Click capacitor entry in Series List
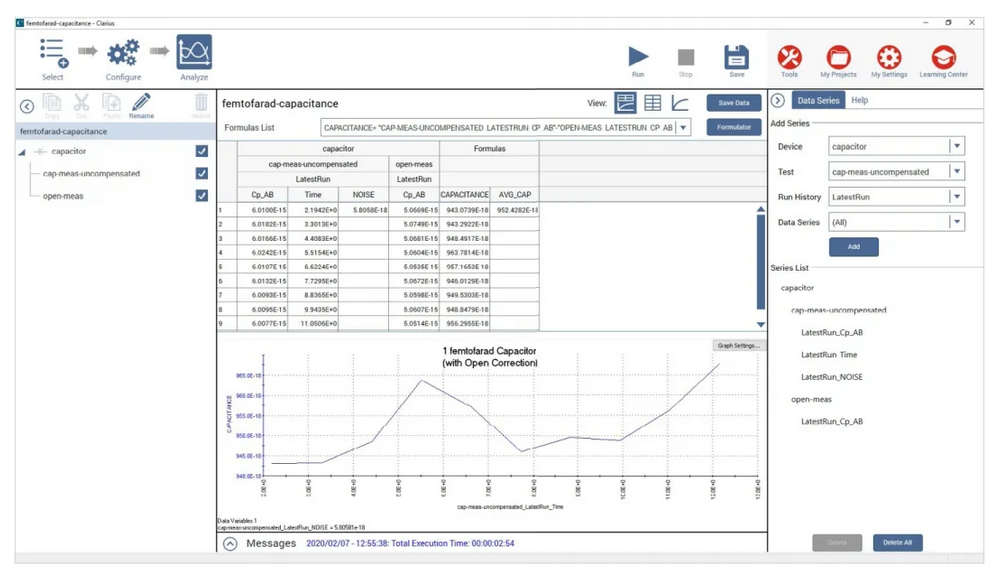The image size is (1005, 580). [797, 288]
